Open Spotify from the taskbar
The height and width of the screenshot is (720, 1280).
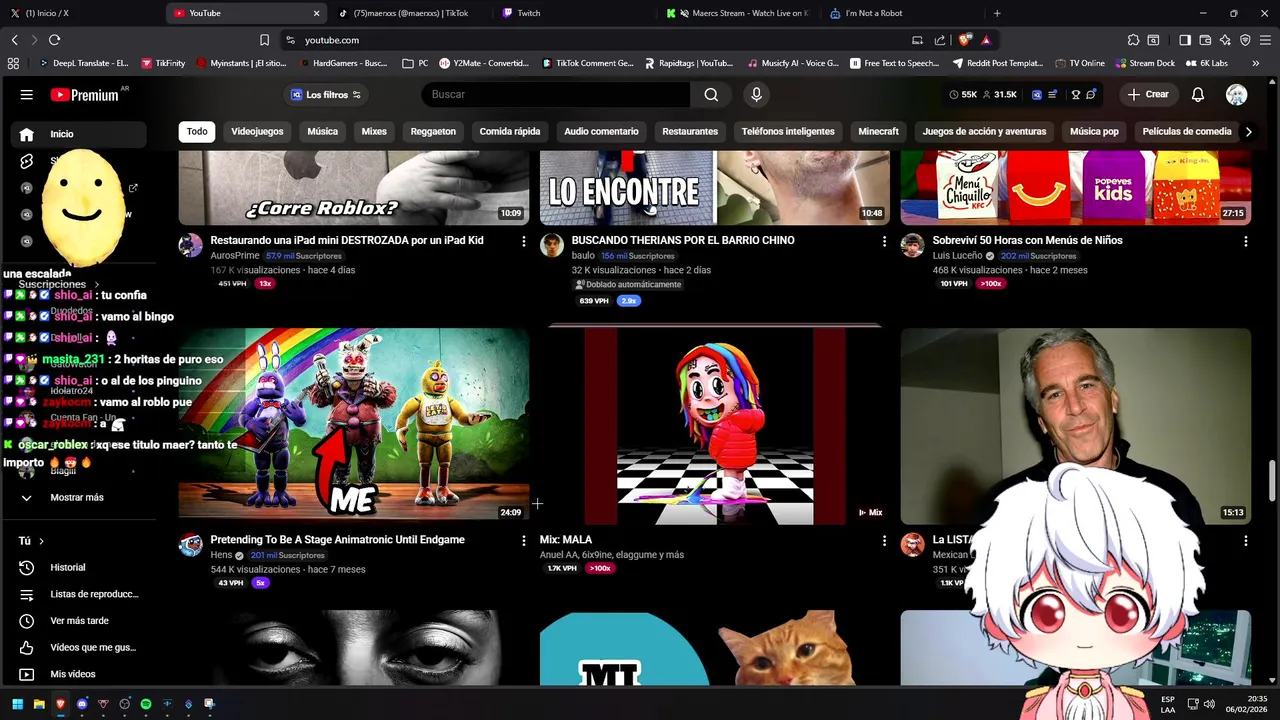click(x=146, y=704)
